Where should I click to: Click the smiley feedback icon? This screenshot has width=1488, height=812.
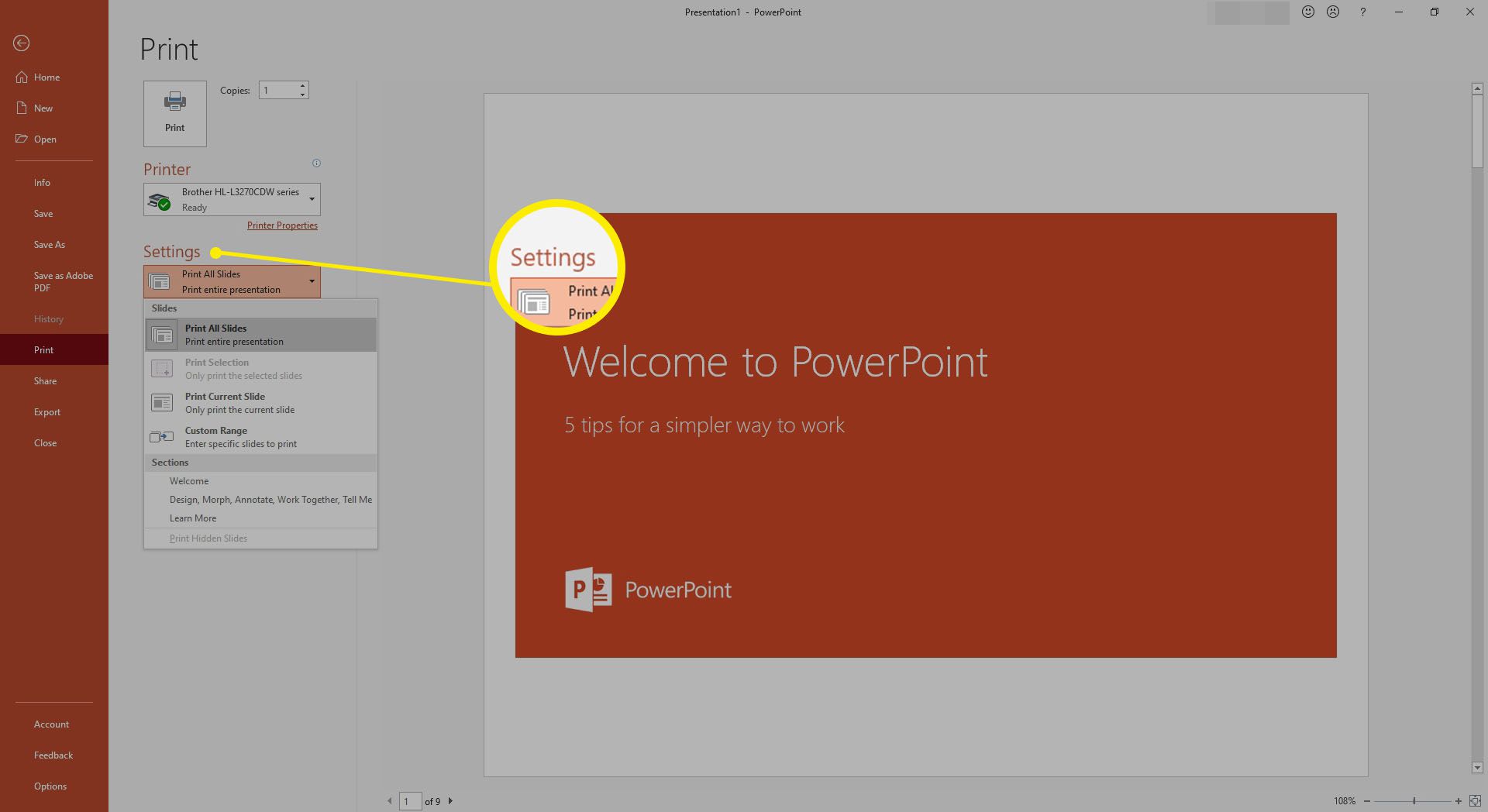pyautogui.click(x=1308, y=12)
